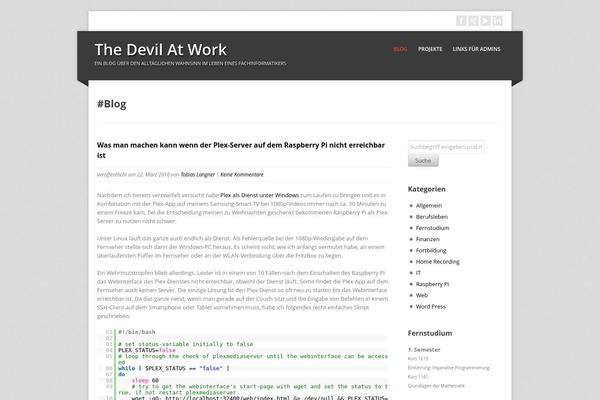Click the while $PLEX_STATUS code line

coord(174,368)
